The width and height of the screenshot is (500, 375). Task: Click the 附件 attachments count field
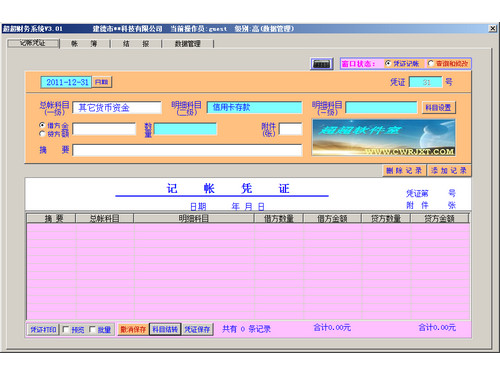click(291, 129)
